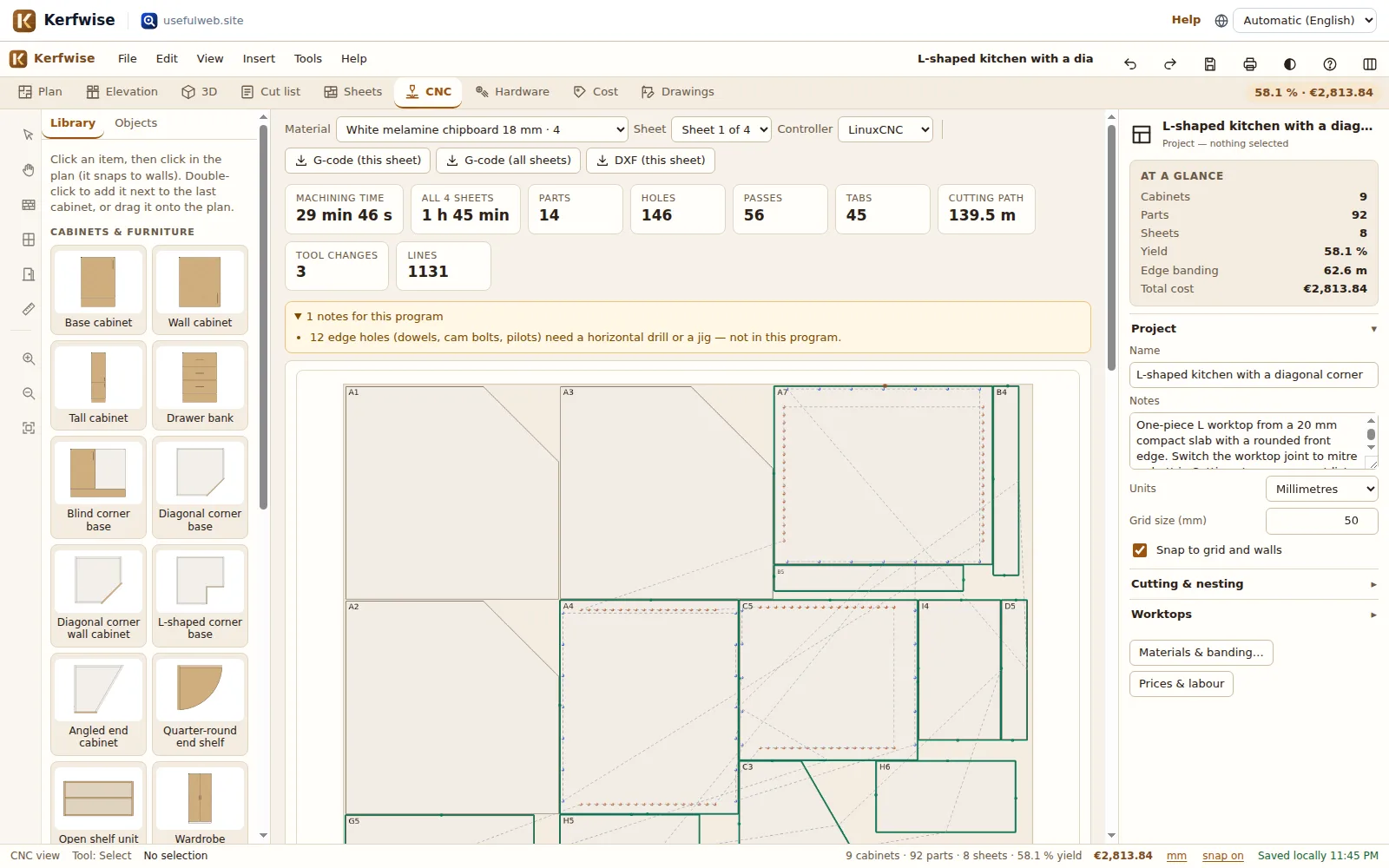This screenshot has height=868, width=1389.
Task: Open the Material dropdown
Action: (x=482, y=129)
